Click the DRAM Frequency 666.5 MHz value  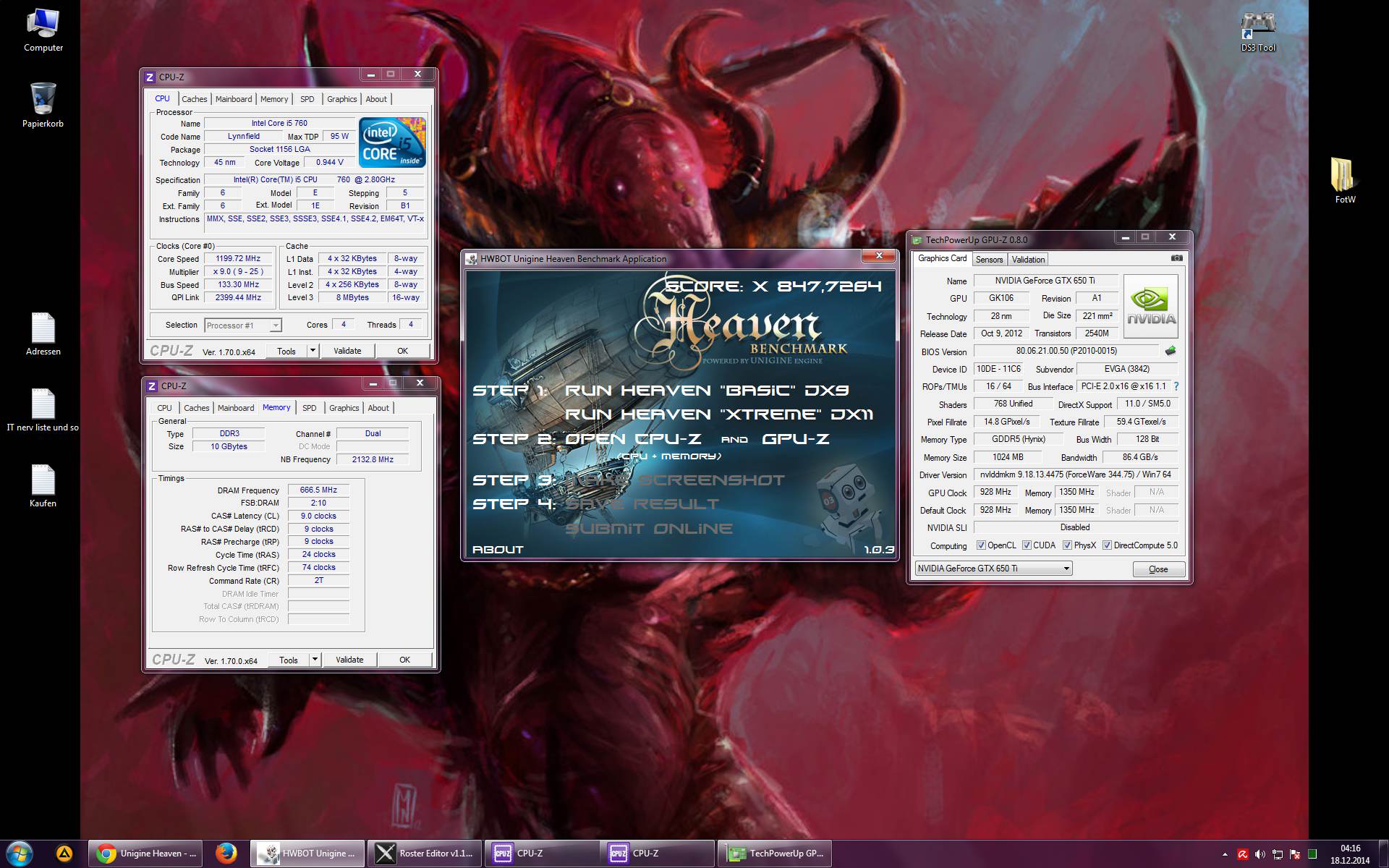318,490
